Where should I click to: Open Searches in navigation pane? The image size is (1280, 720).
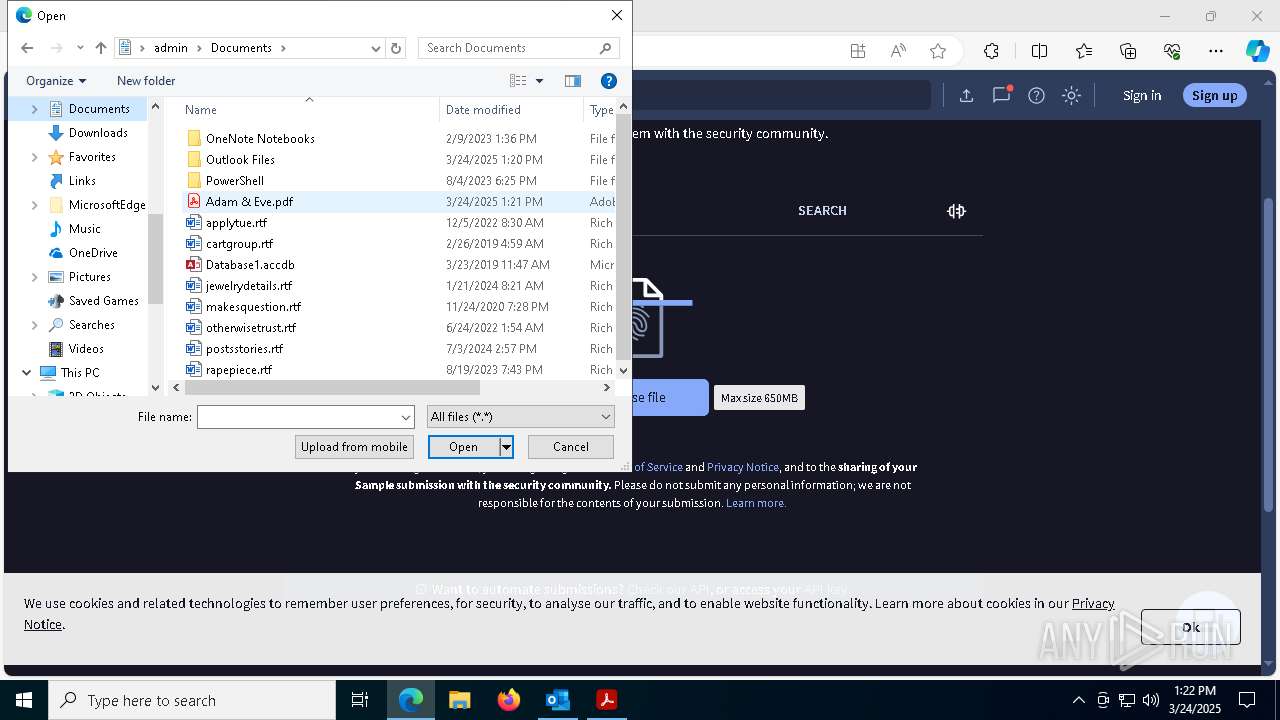point(92,325)
